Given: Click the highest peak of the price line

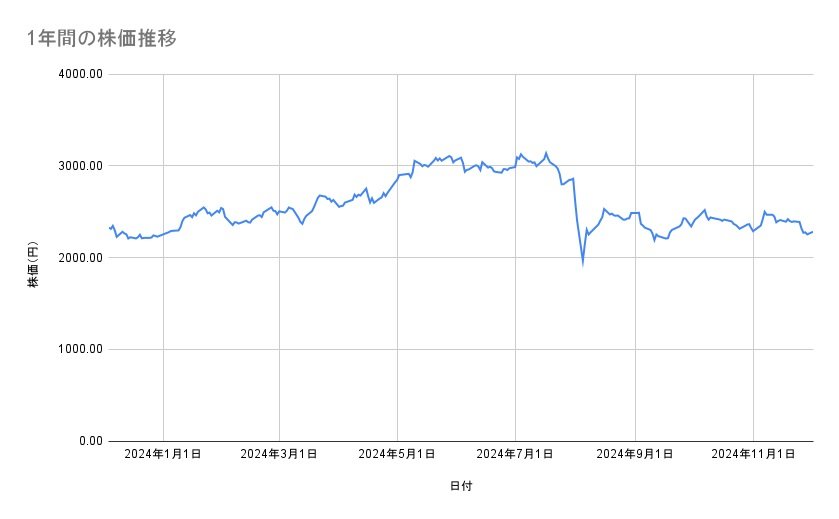Looking at the screenshot, I should pyautogui.click(x=546, y=153).
